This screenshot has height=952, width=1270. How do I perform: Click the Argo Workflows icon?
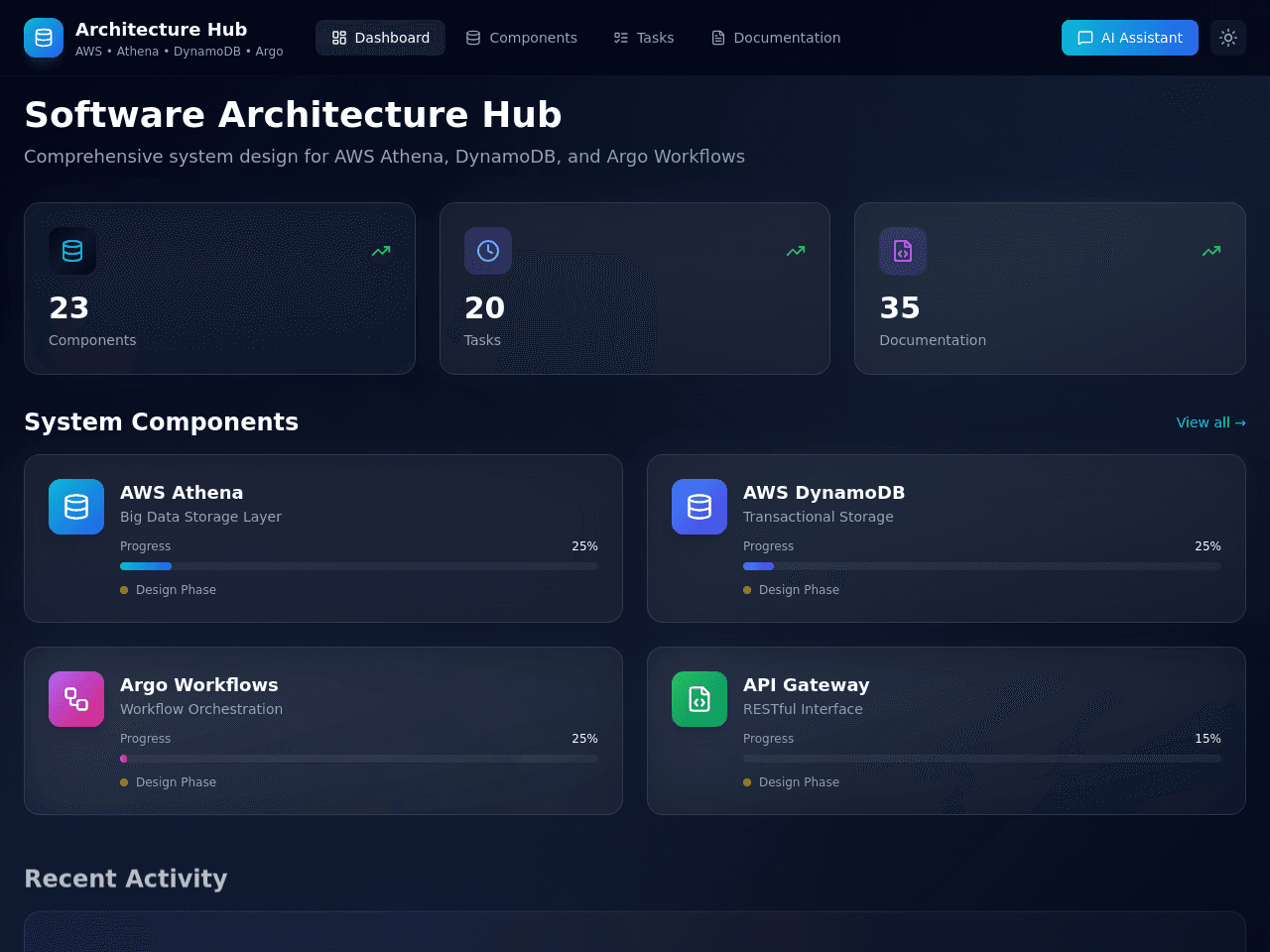pos(76,699)
